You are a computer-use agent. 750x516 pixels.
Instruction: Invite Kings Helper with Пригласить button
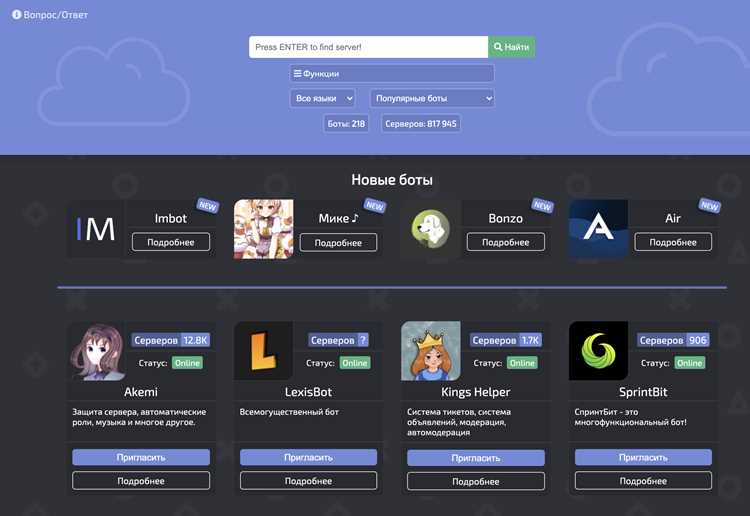coord(476,458)
